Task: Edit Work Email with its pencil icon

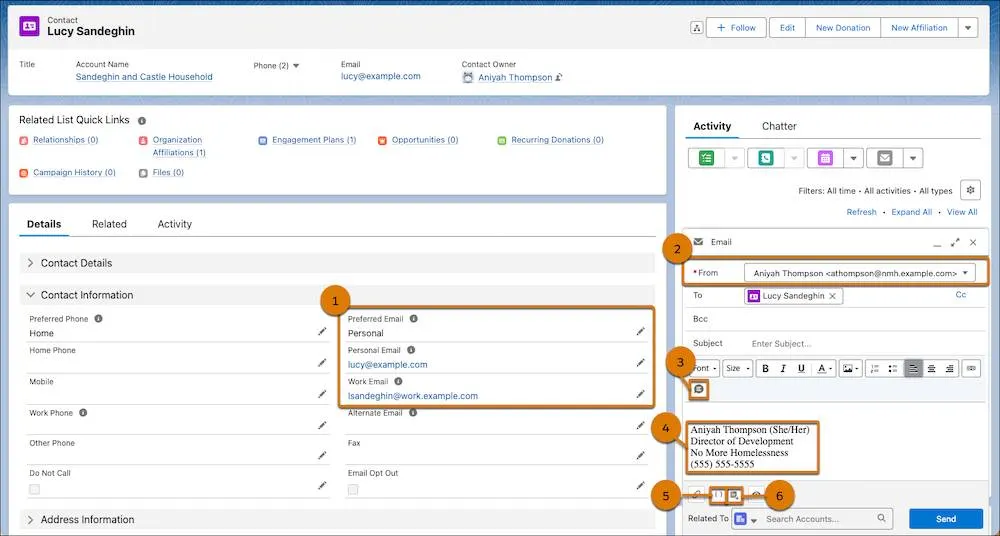Action: (x=640, y=394)
